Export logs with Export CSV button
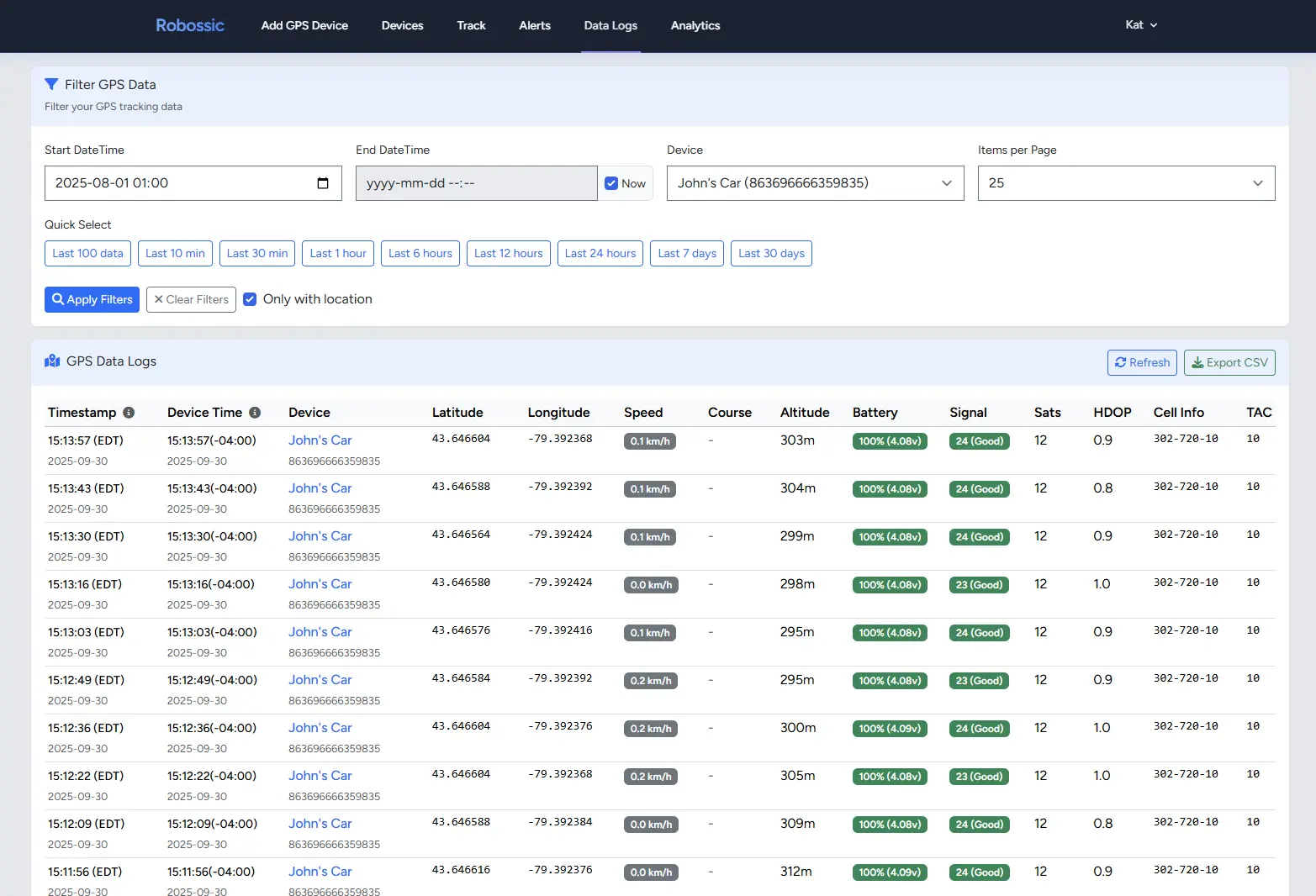The image size is (1316, 896). coord(1229,362)
